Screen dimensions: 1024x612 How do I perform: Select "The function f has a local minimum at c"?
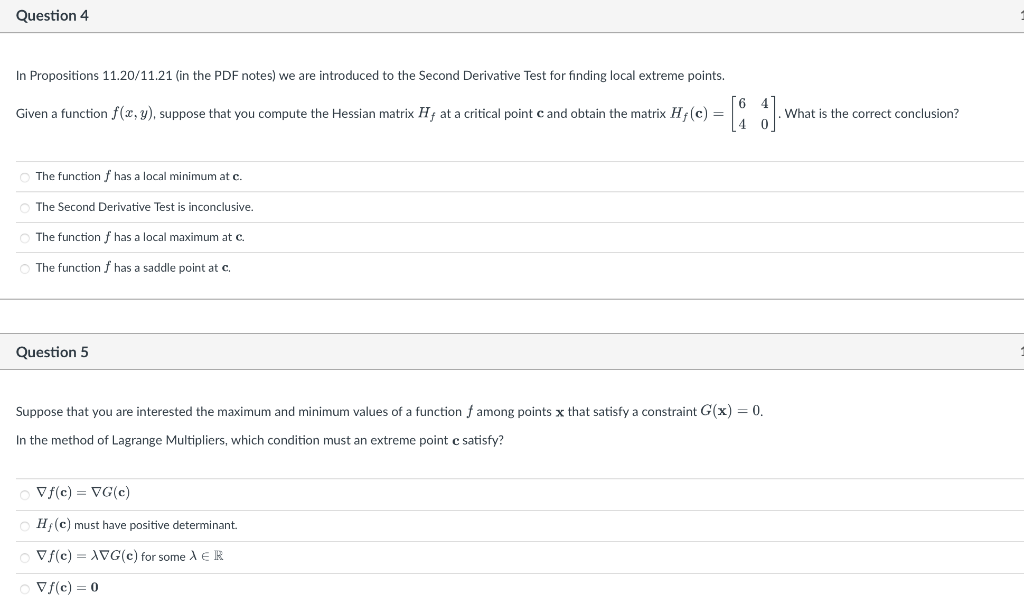pos(24,176)
